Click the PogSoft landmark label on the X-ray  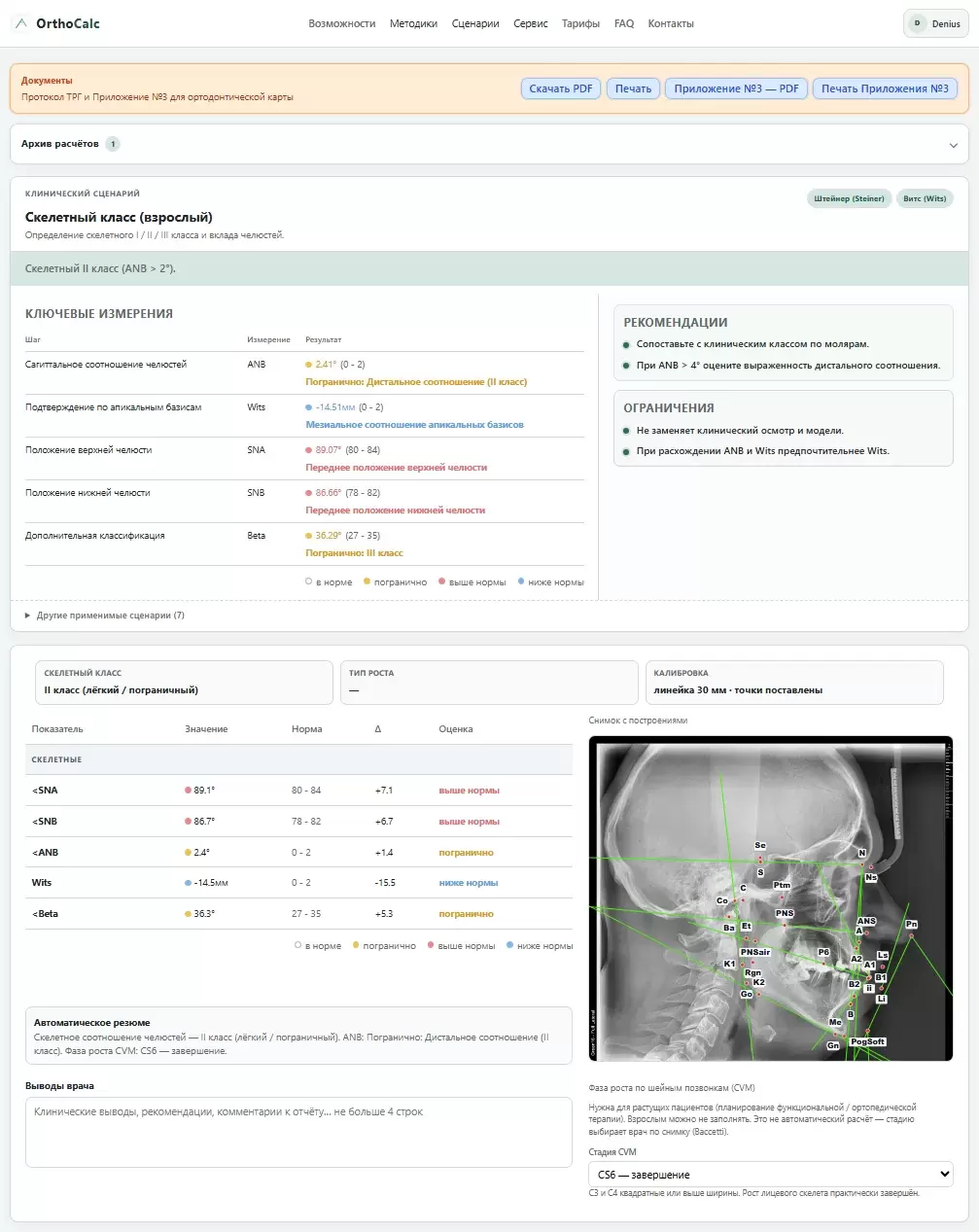867,1041
